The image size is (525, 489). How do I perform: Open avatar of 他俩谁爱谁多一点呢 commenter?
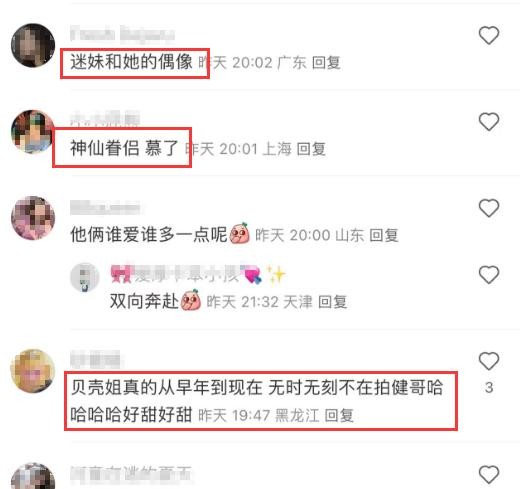(x=33, y=218)
